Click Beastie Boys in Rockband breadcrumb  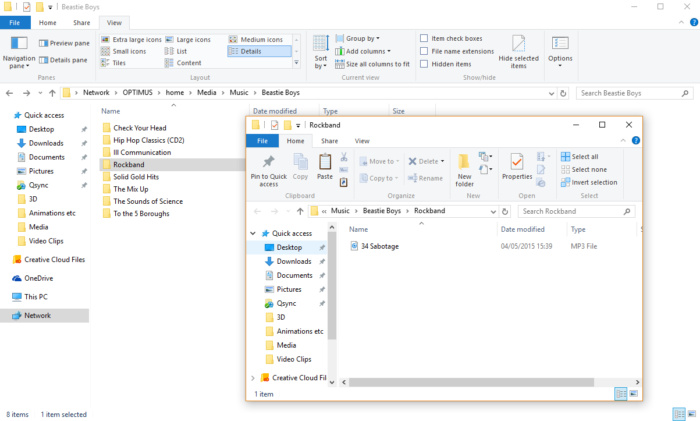pyautogui.click(x=382, y=211)
